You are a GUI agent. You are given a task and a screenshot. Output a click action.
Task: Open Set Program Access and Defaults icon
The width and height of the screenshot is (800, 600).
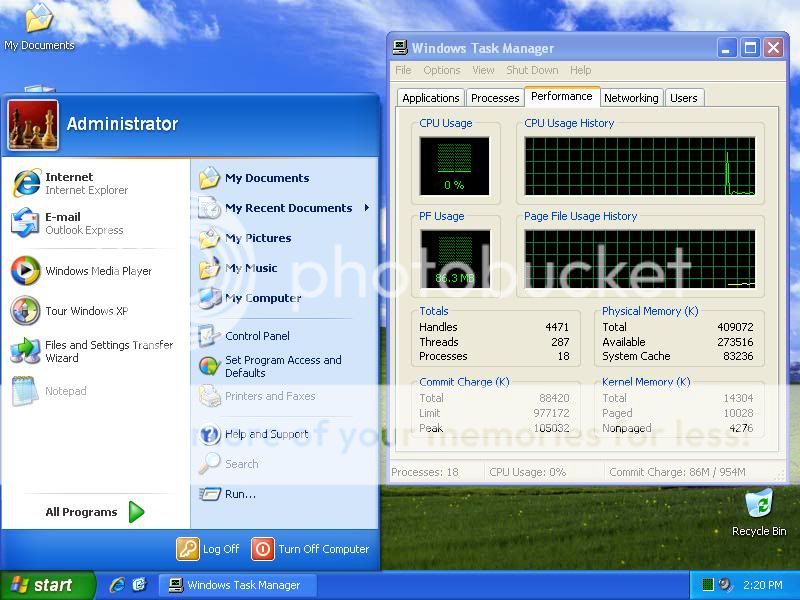(x=209, y=366)
